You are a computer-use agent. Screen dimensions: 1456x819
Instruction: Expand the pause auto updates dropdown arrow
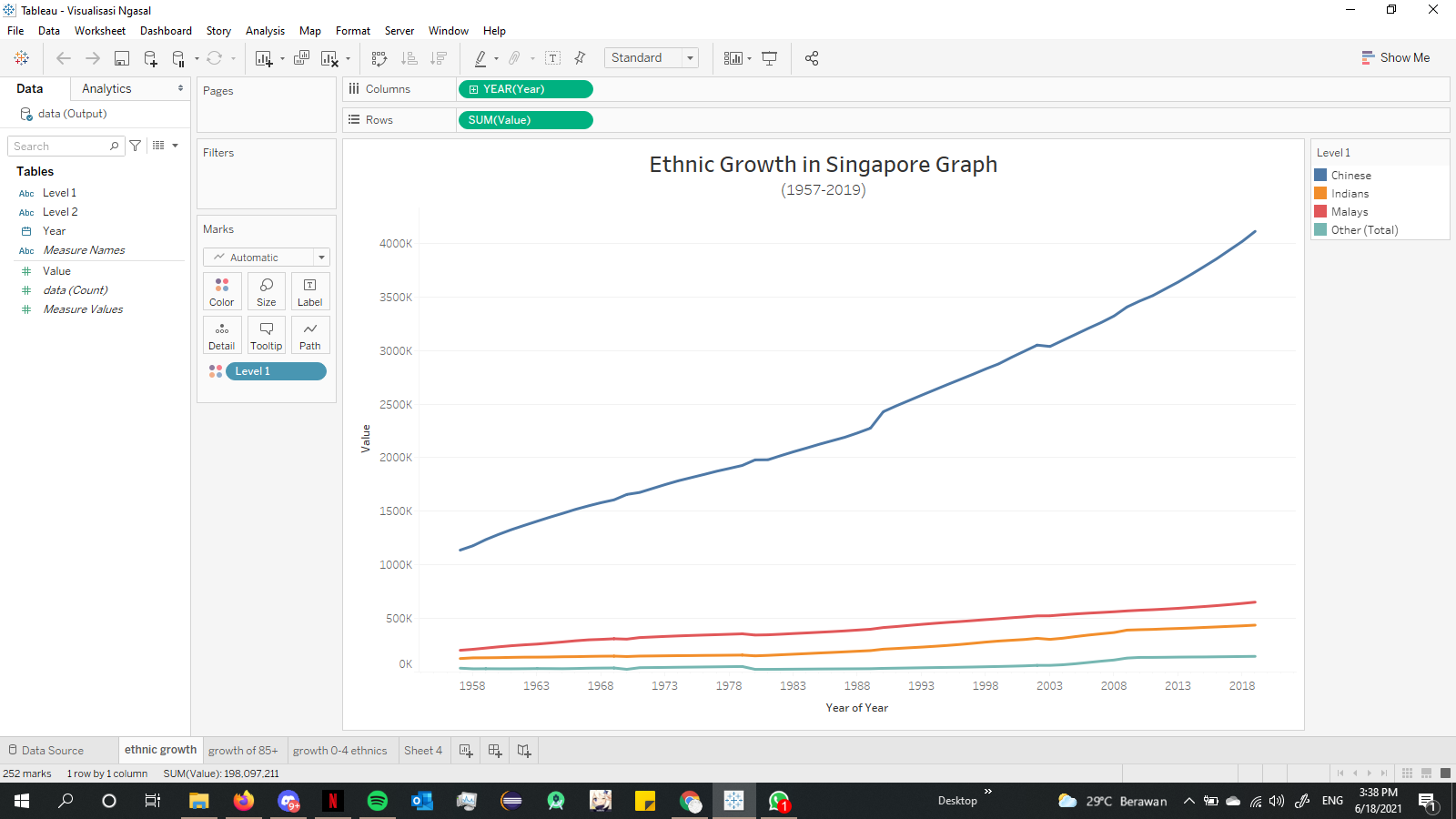coord(197,59)
